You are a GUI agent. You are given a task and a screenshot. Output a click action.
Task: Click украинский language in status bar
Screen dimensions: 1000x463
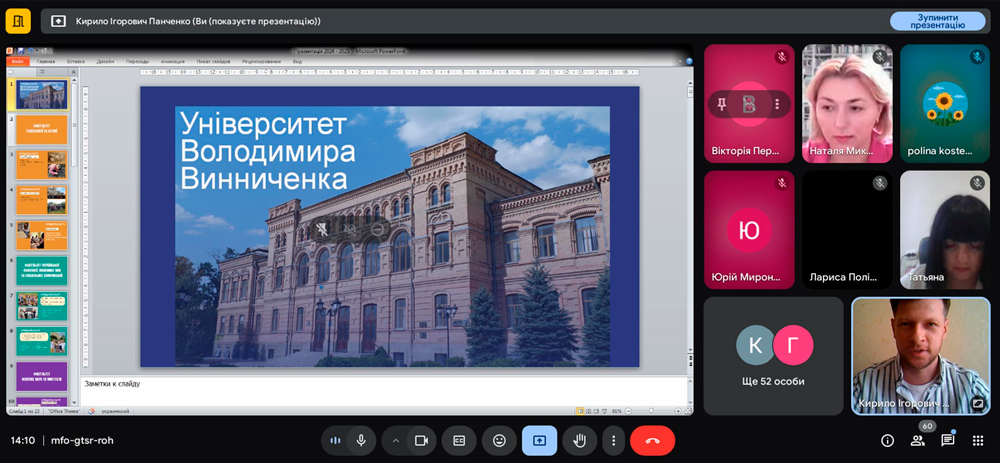(x=115, y=411)
